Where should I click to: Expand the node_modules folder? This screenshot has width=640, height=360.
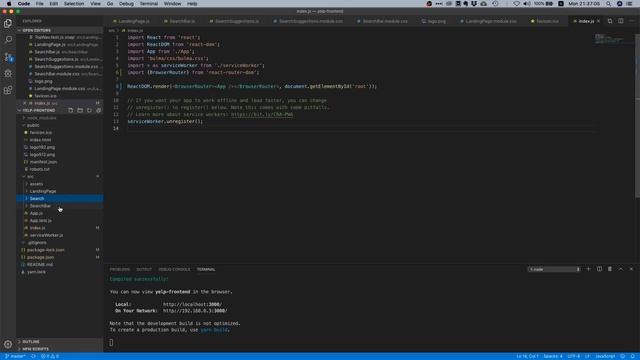click(41, 118)
